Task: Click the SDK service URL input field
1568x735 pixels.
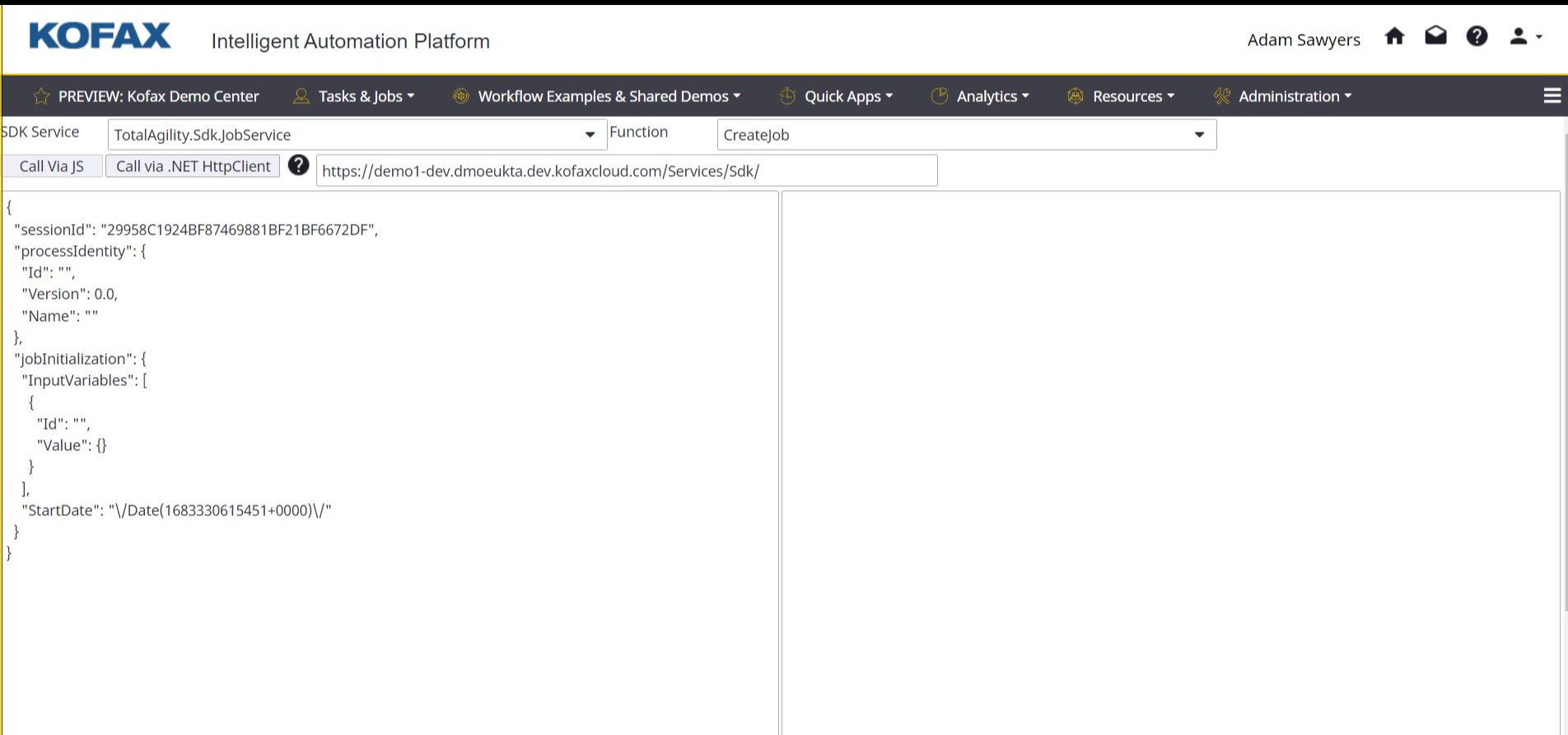Action: (626, 171)
